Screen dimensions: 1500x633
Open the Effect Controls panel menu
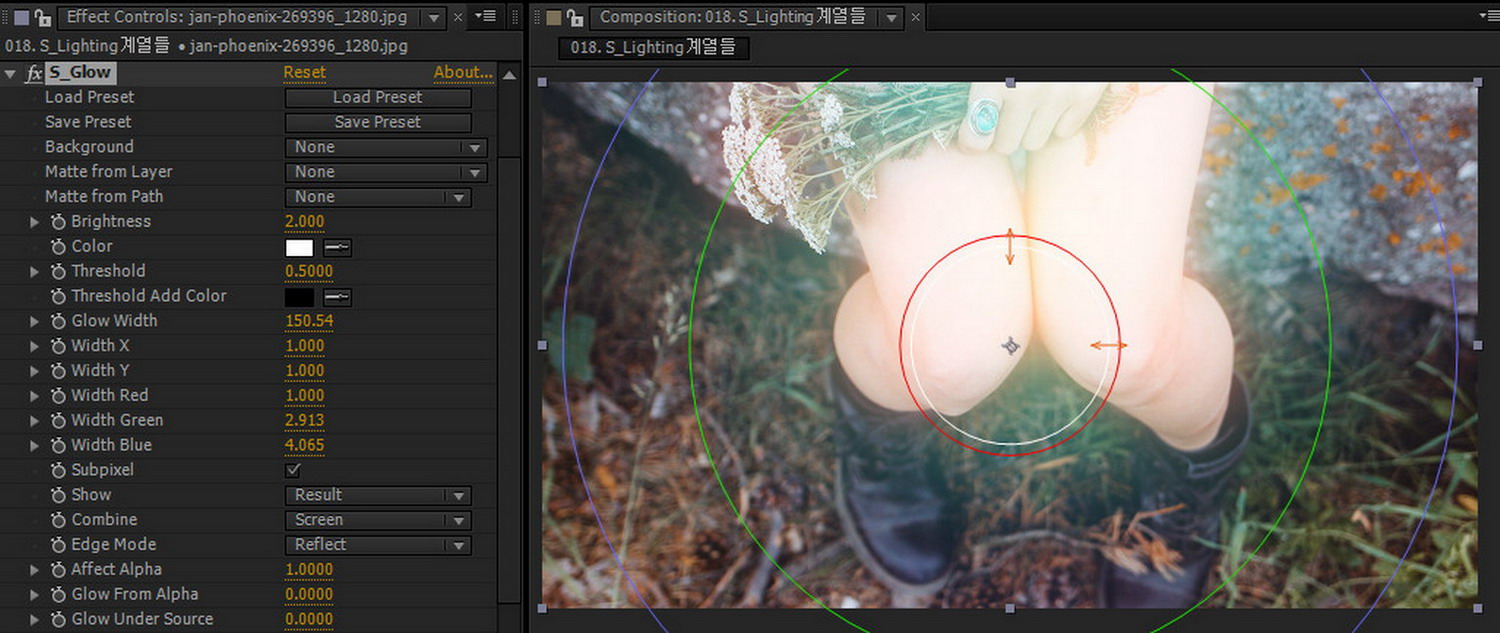pos(485,17)
